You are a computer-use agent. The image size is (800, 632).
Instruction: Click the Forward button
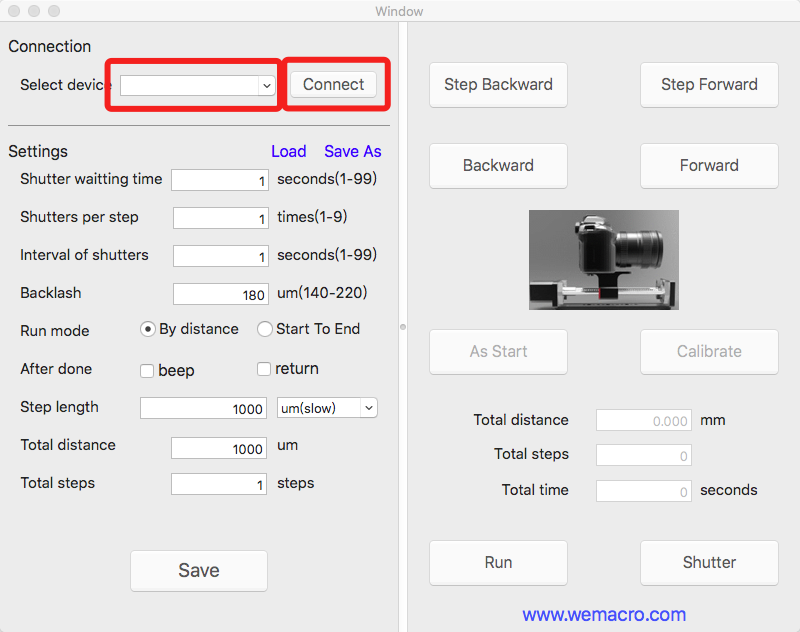[709, 166]
